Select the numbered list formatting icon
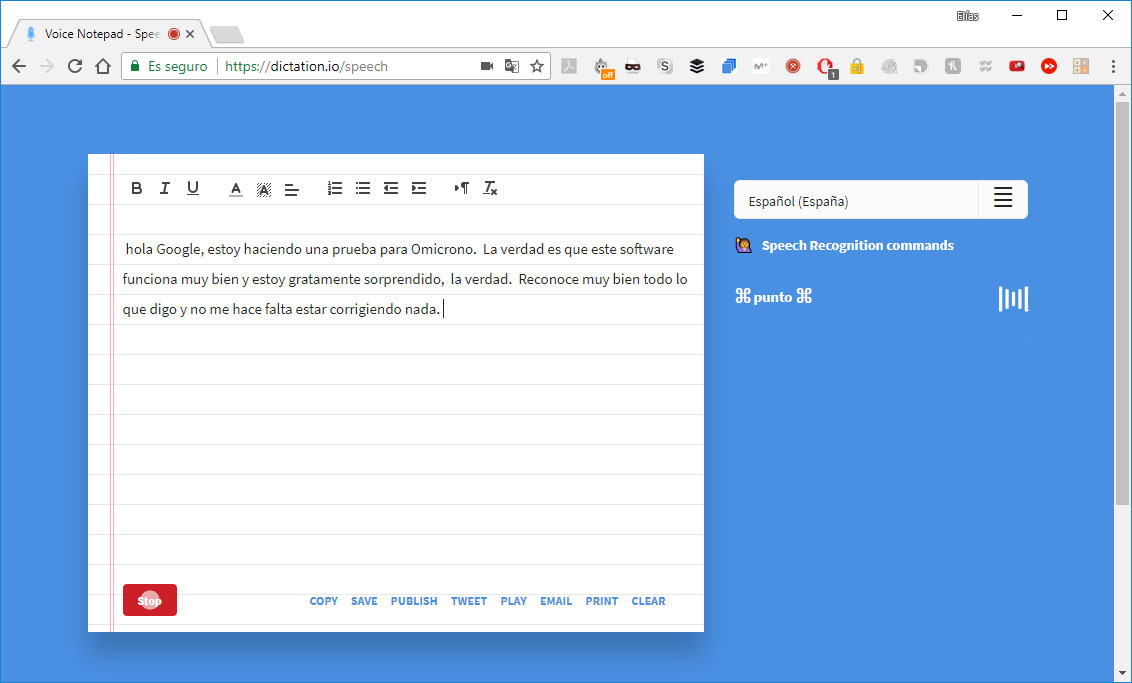The height and width of the screenshot is (683, 1132). [x=334, y=188]
